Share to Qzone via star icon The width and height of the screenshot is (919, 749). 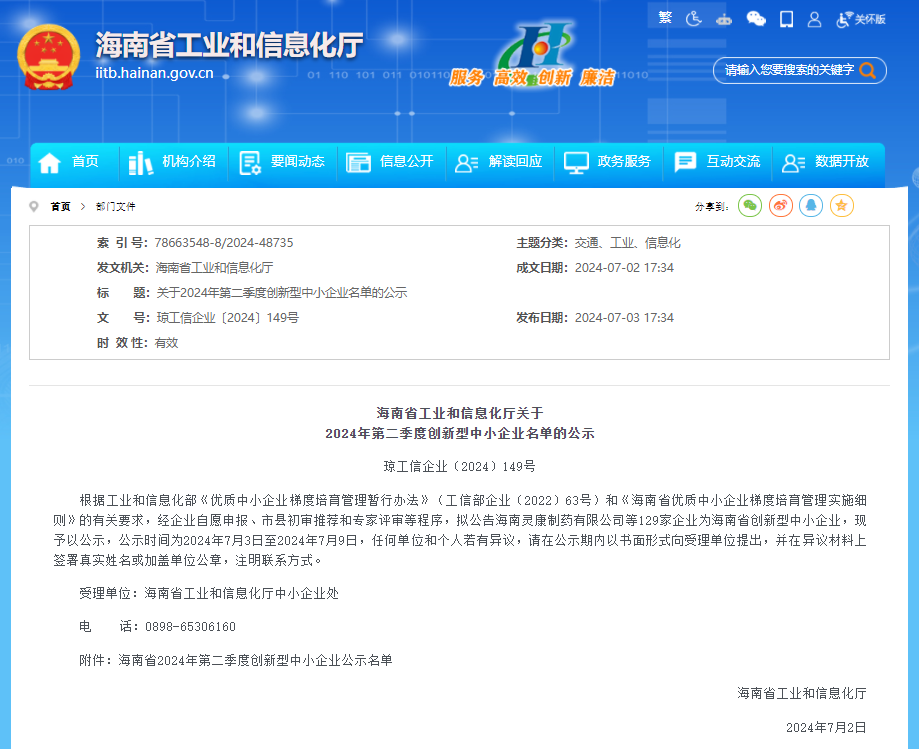pos(842,206)
